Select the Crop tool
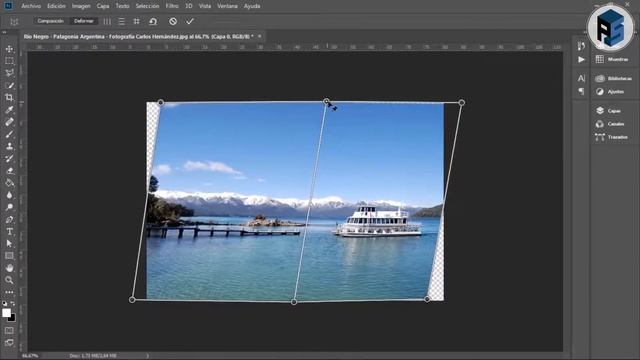Image resolution: width=640 pixels, height=360 pixels. click(x=9, y=98)
